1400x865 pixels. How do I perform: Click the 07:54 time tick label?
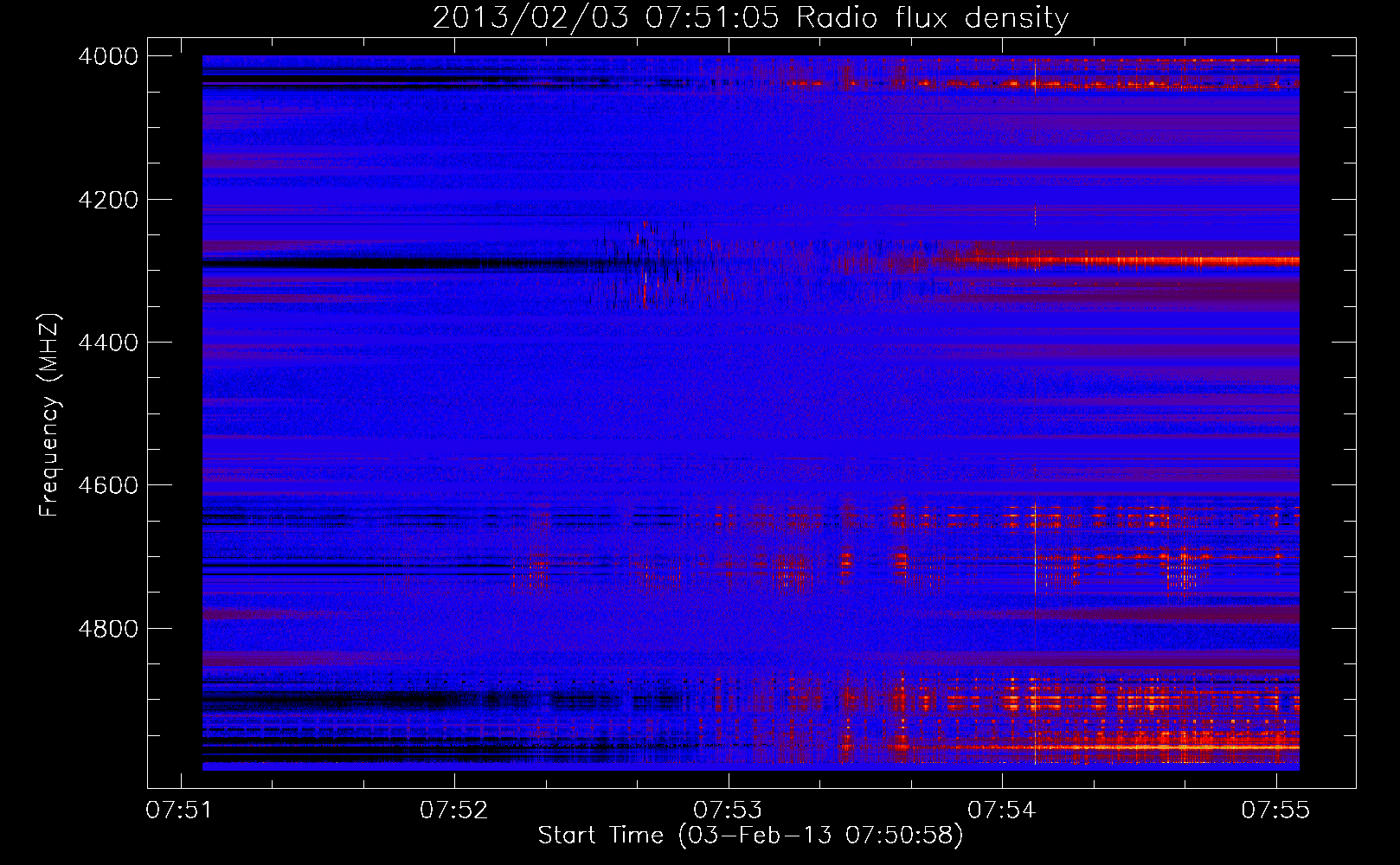click(x=1002, y=810)
